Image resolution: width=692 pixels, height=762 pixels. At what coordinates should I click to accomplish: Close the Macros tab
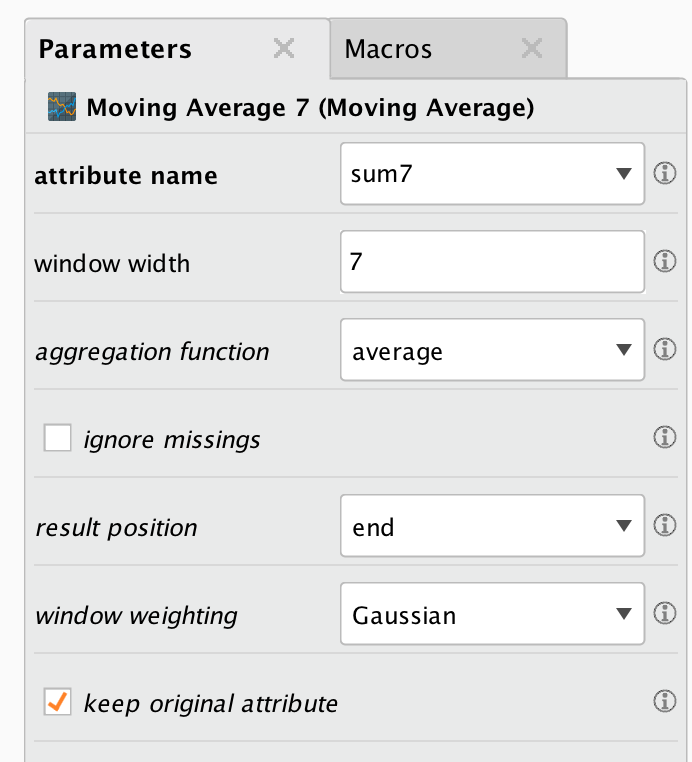pyautogui.click(x=532, y=49)
